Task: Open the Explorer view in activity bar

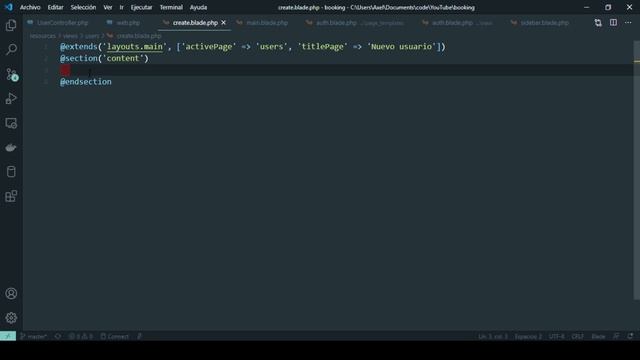Action: click(11, 25)
